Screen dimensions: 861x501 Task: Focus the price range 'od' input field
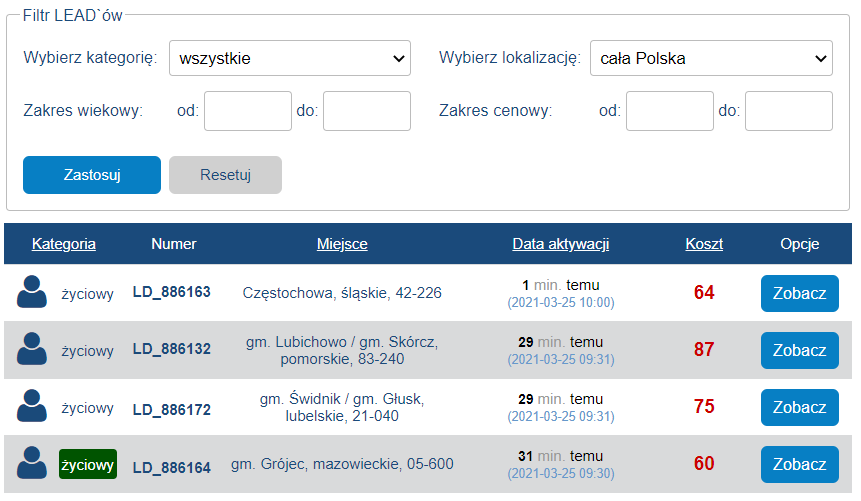pos(670,111)
